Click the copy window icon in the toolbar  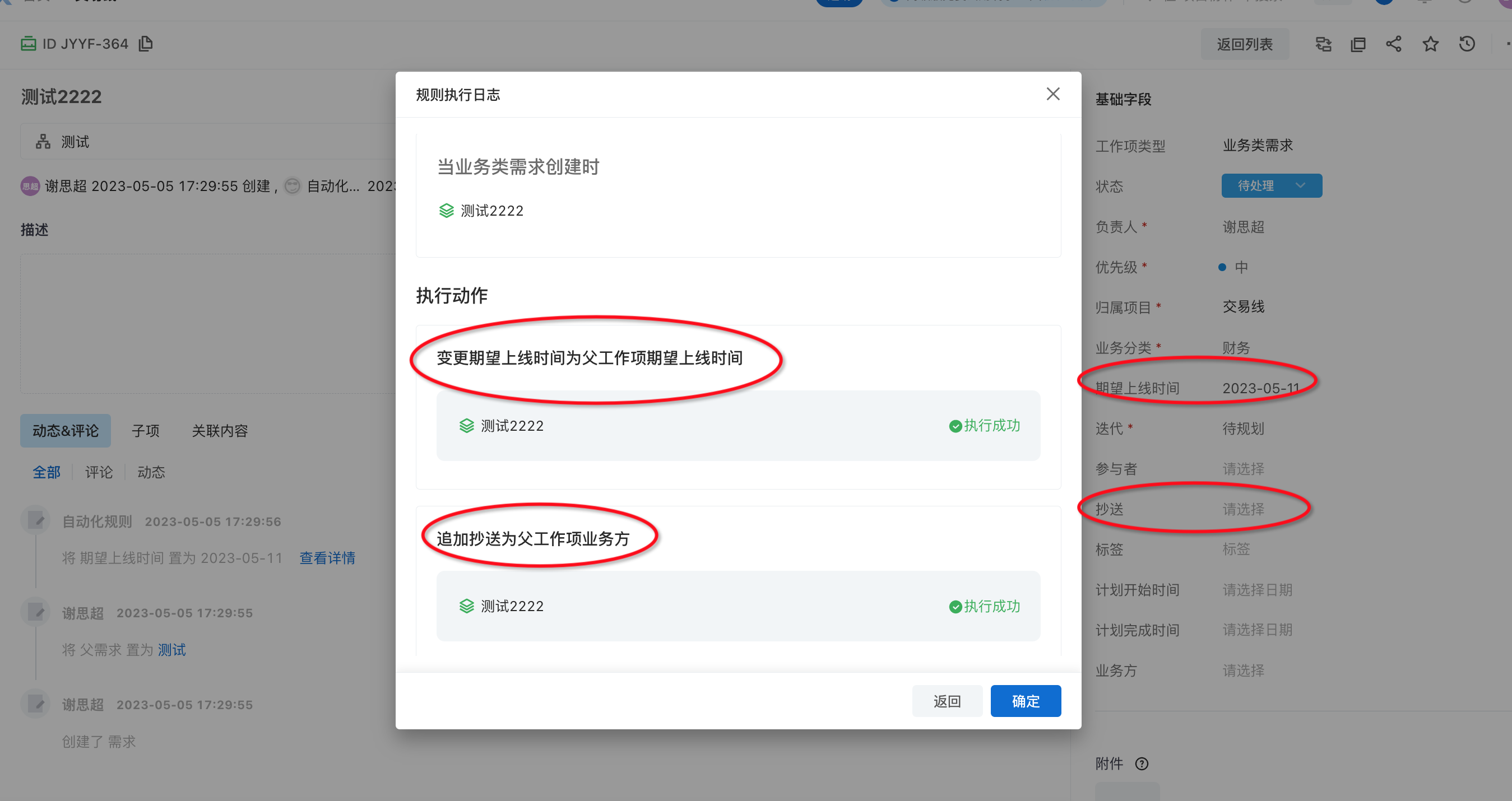(x=1358, y=44)
